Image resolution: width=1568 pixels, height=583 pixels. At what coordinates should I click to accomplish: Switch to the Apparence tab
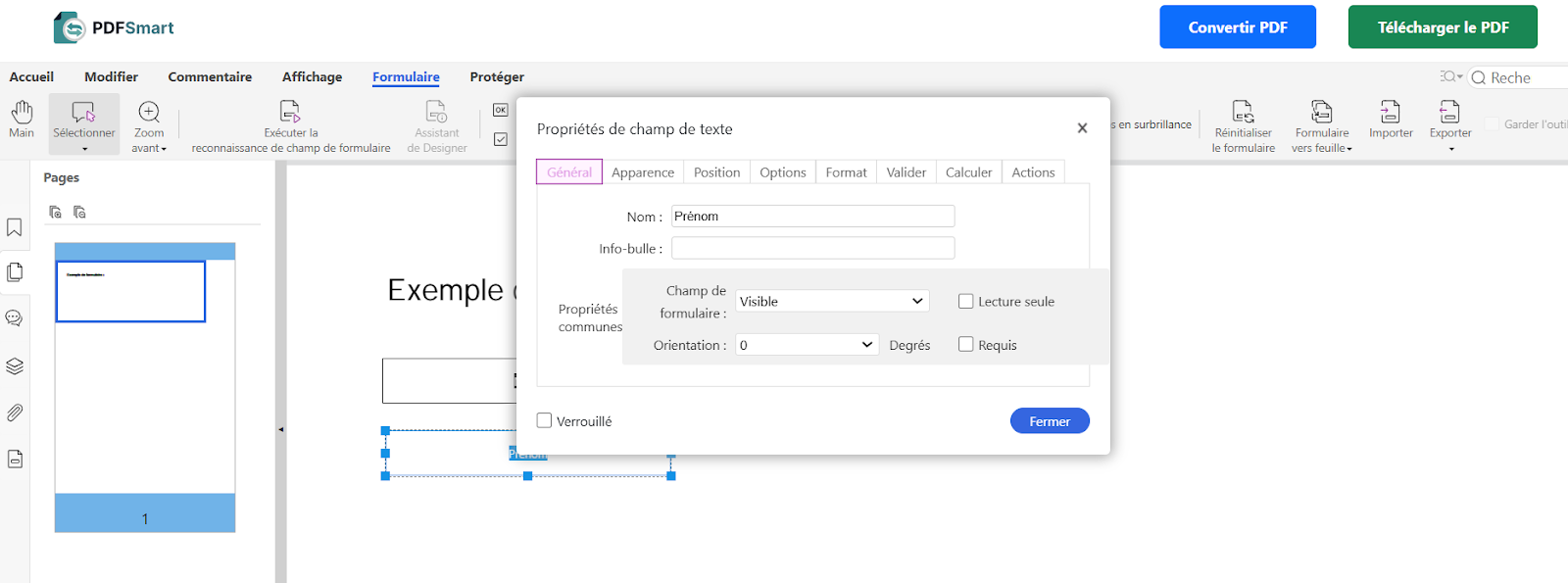[x=643, y=171]
